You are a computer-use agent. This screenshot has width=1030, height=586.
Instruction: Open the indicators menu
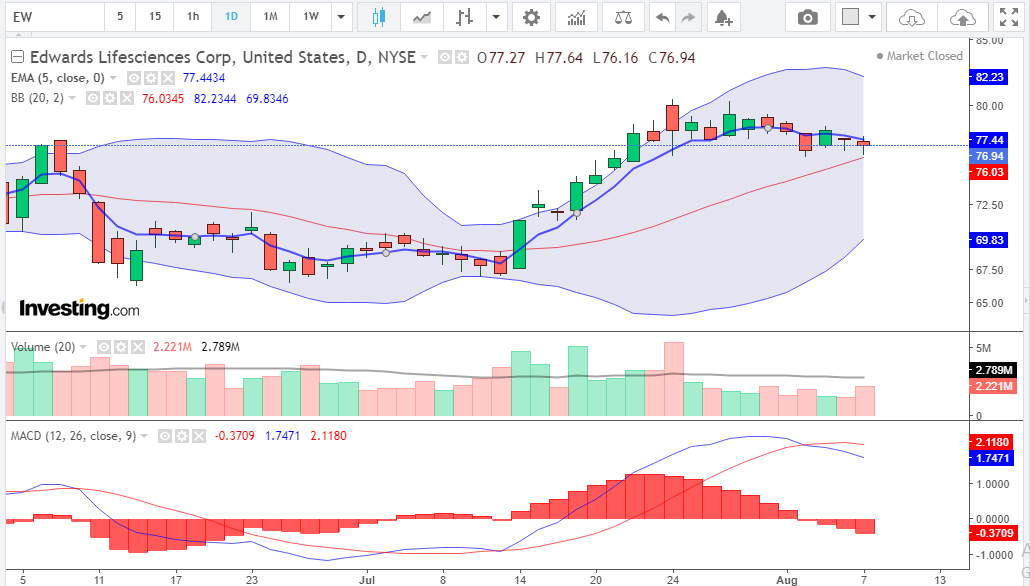point(576,17)
